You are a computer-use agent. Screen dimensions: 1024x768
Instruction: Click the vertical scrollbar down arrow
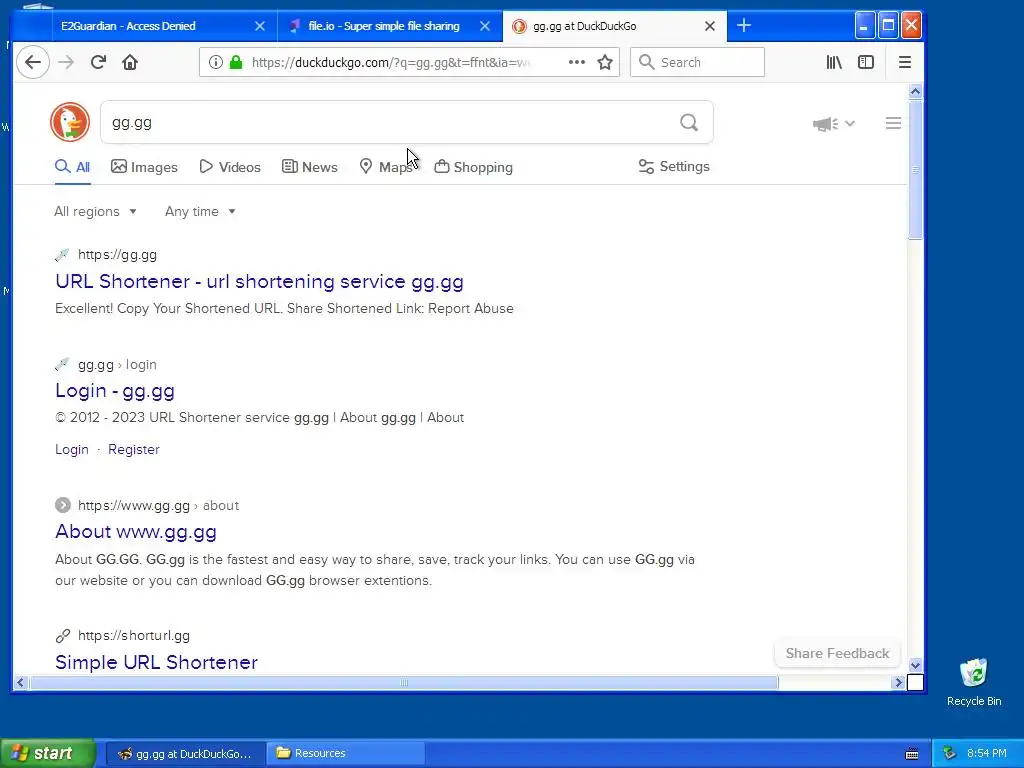point(915,665)
